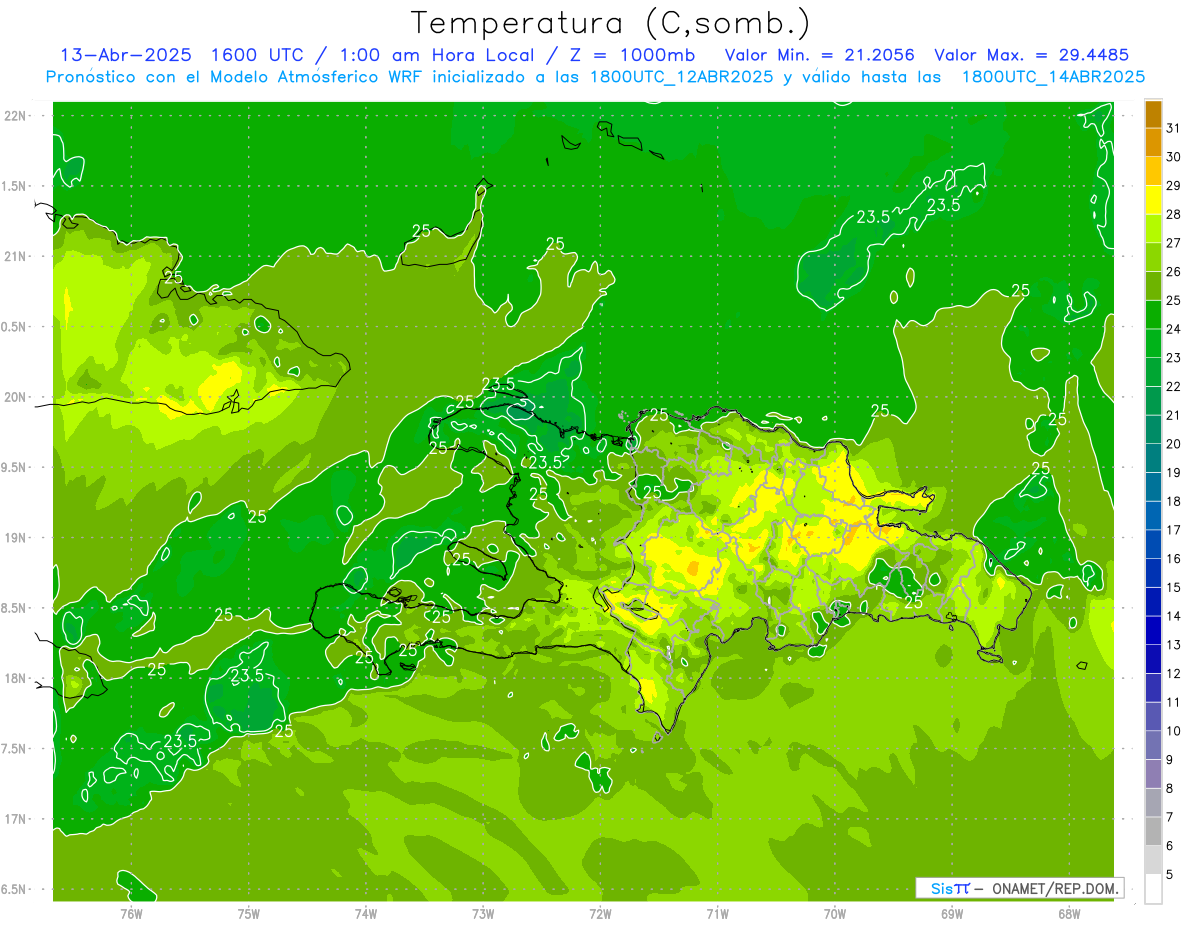Click the '68W' longitude axis label
This screenshot has width=1200, height=927.
coord(1069,914)
